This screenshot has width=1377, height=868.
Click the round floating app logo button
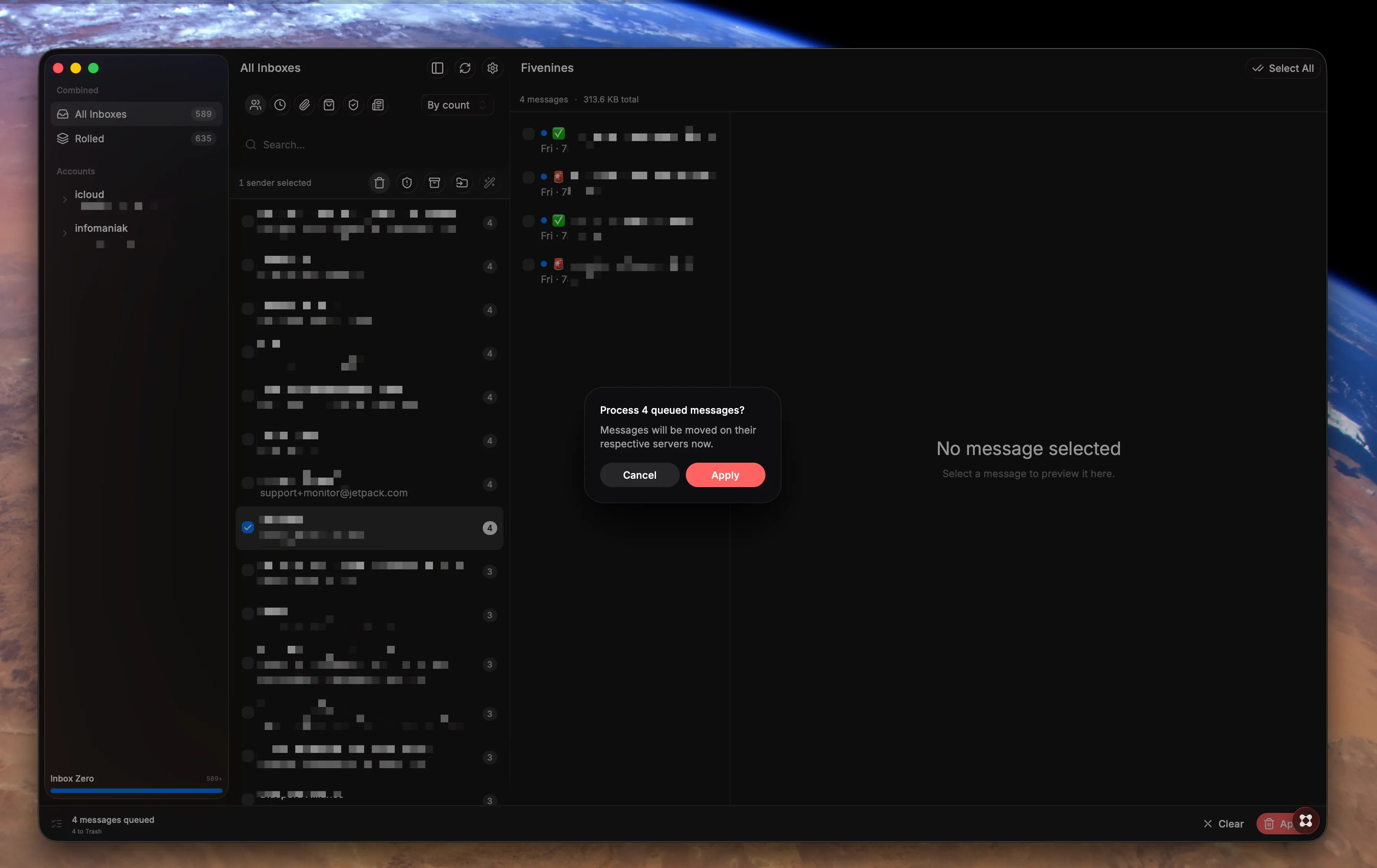[1305, 821]
